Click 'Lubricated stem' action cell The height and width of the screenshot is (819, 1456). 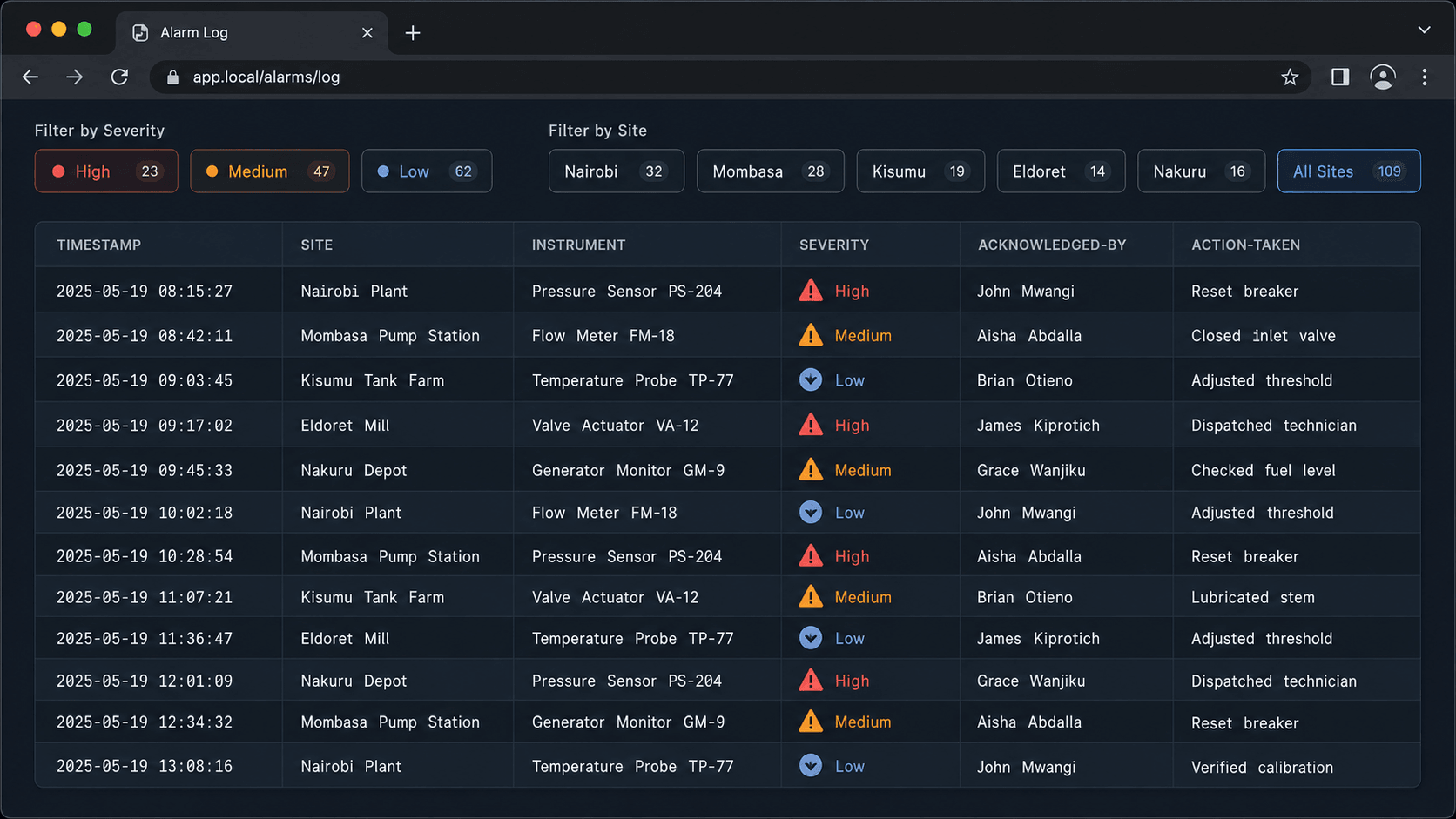pyautogui.click(x=1253, y=598)
